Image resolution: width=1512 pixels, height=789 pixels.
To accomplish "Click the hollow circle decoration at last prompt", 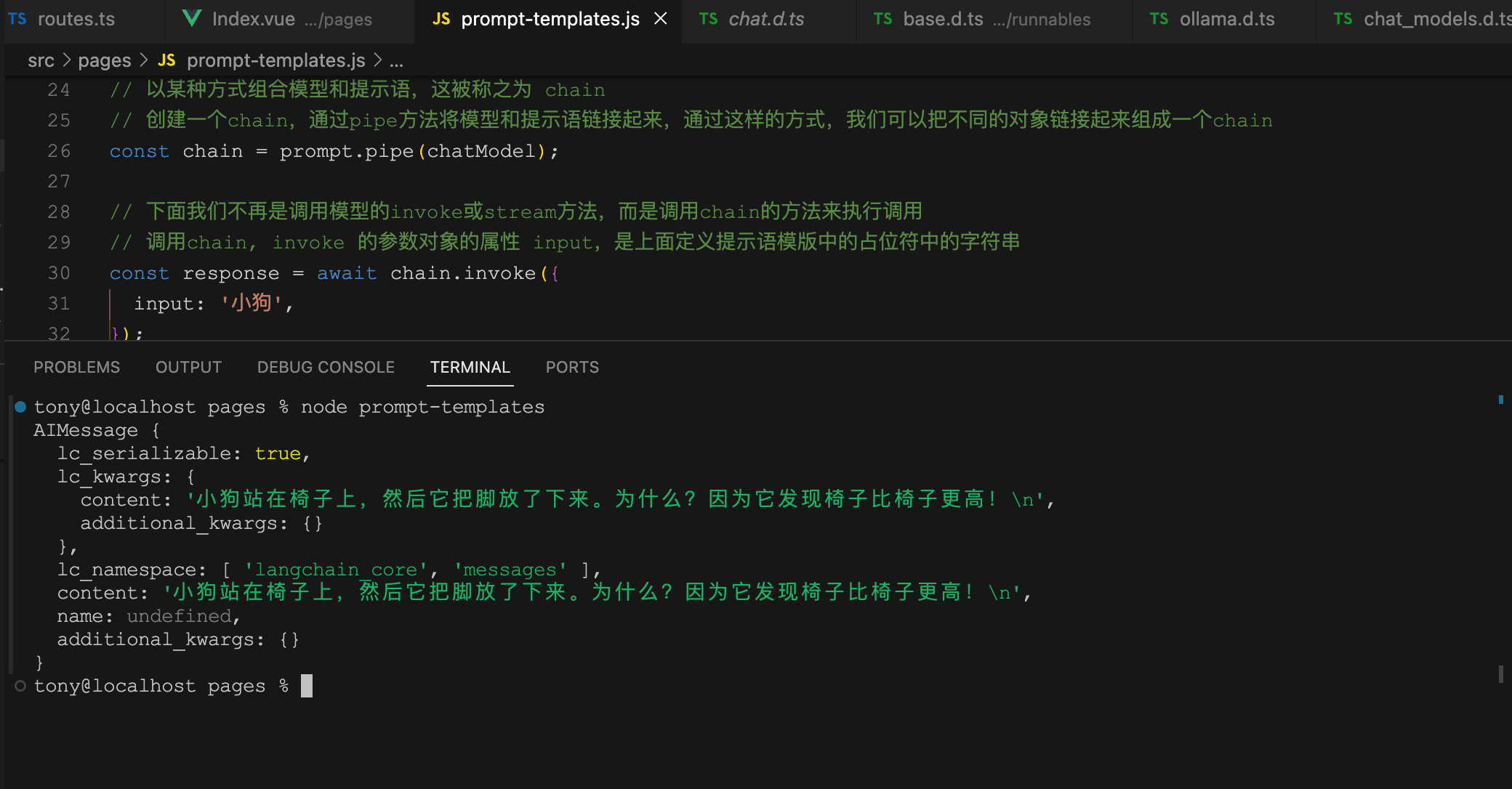I will click(x=20, y=685).
